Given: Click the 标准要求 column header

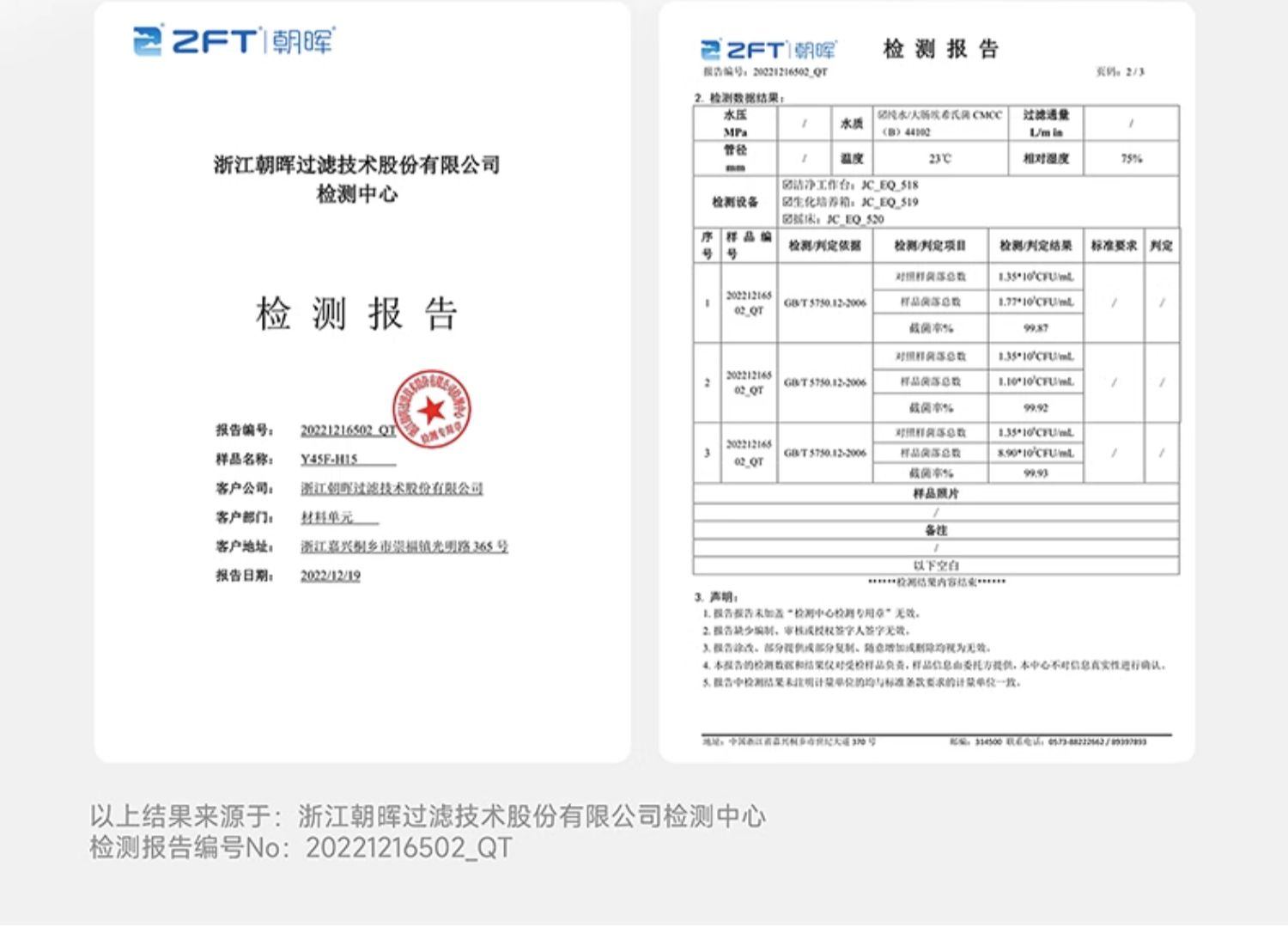Looking at the screenshot, I should (1114, 246).
